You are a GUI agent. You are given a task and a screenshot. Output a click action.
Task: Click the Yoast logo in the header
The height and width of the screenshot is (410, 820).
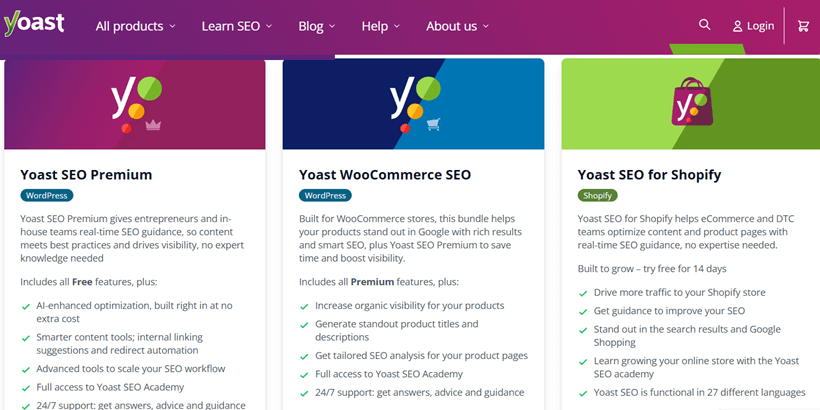(34, 24)
